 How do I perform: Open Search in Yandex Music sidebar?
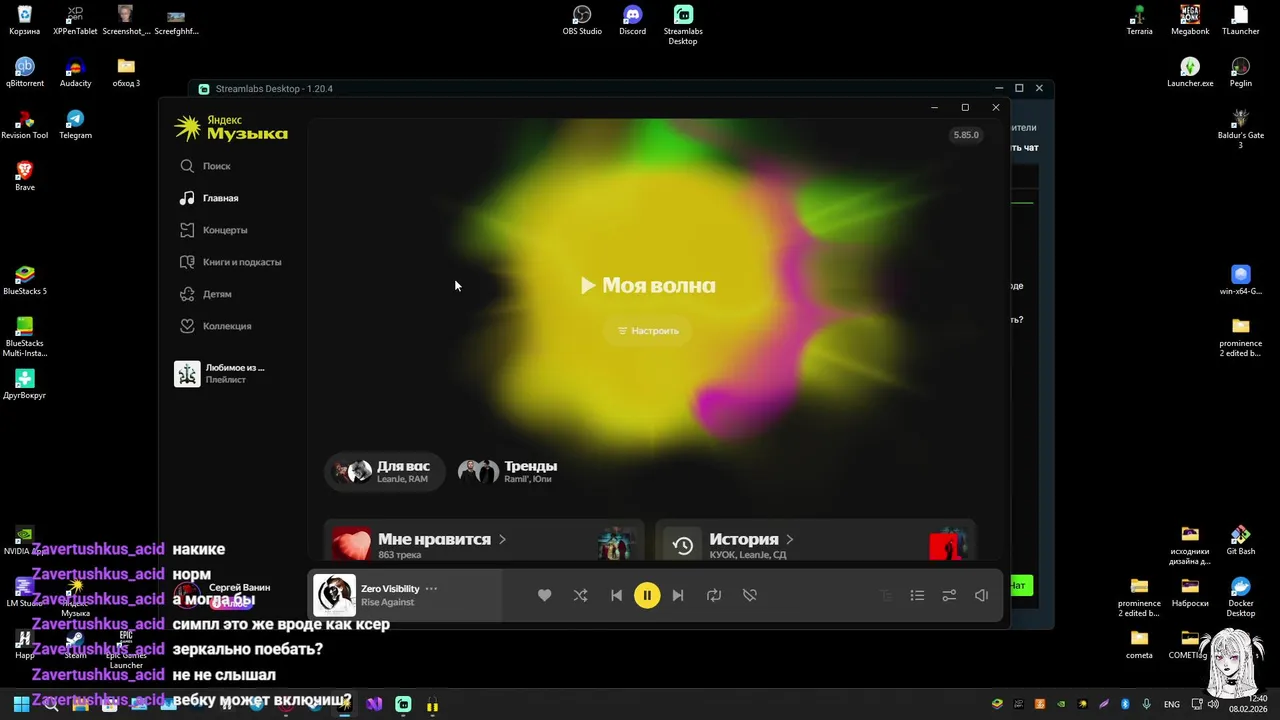(x=205, y=166)
